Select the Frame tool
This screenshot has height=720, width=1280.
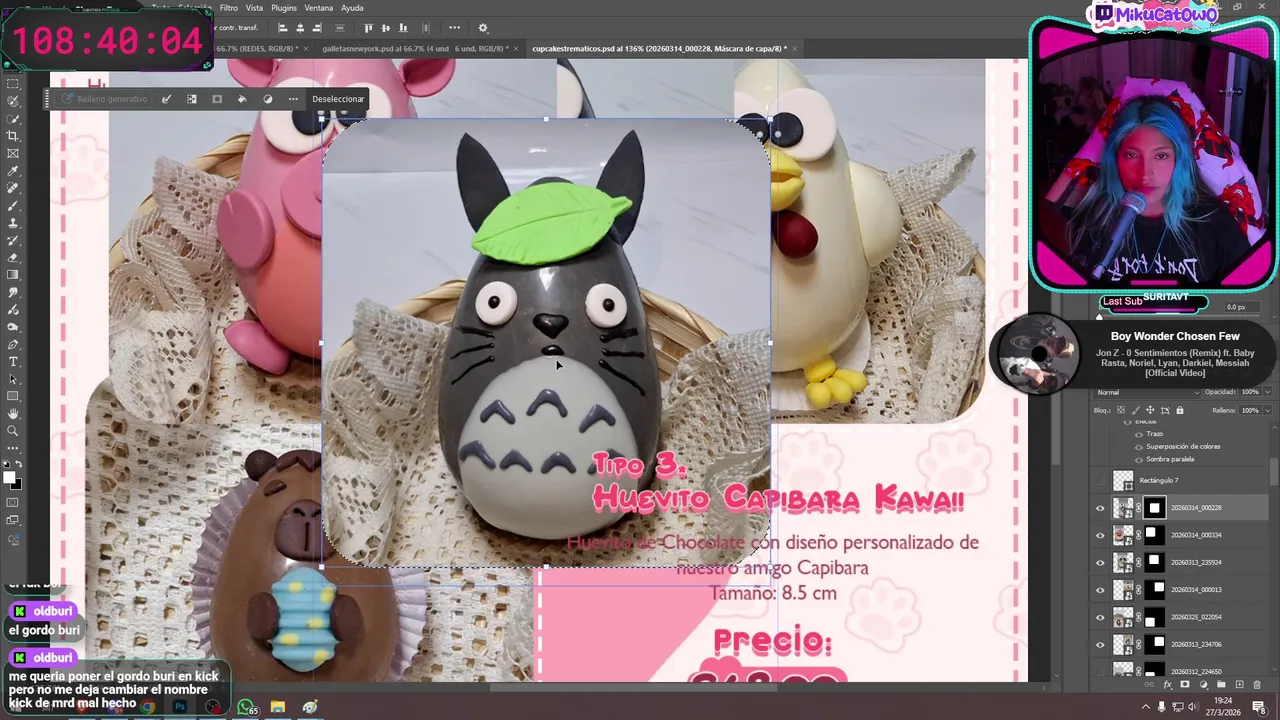pos(13,153)
